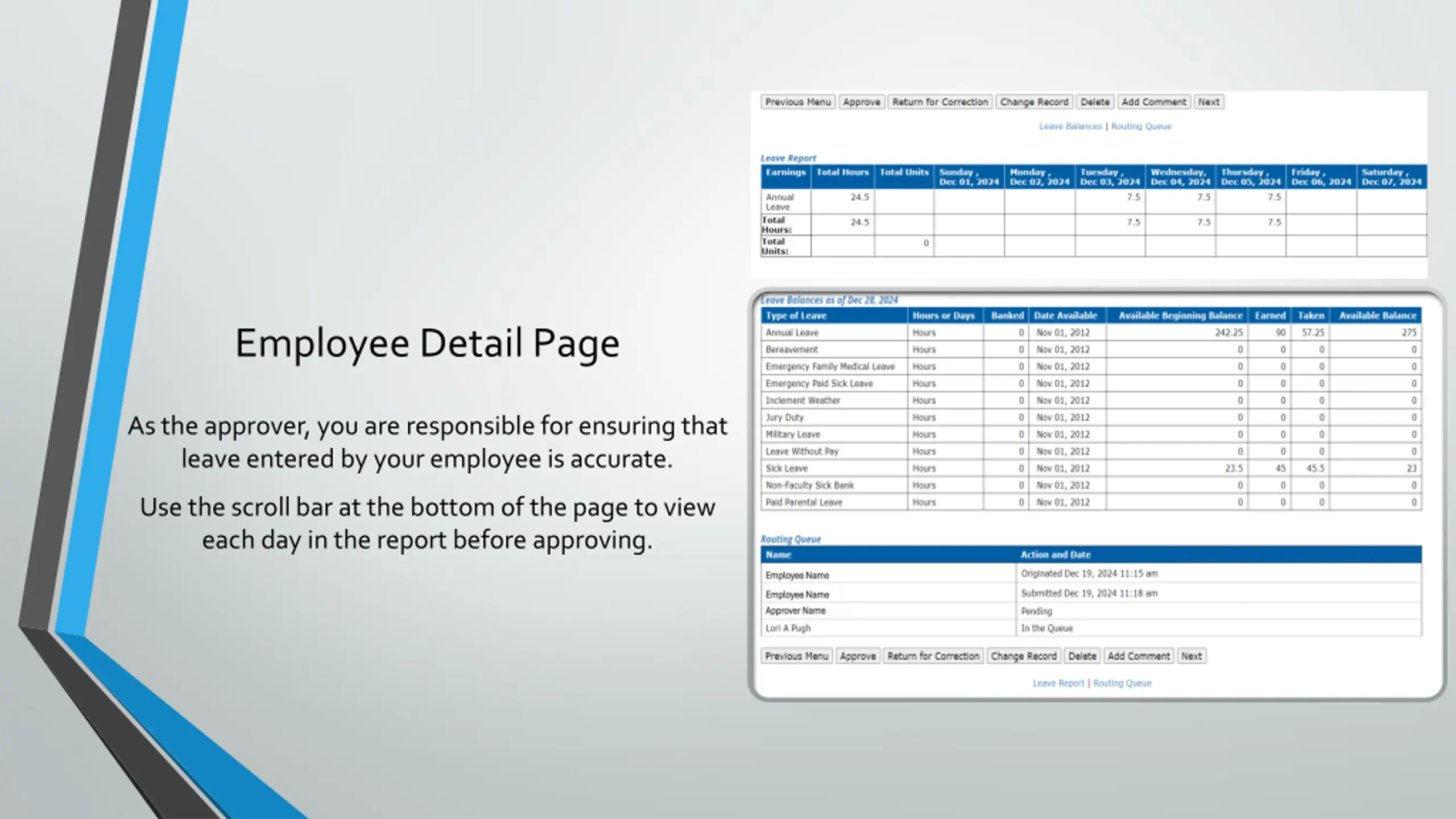Screen dimensions: 1456x819
Task: Select Emergency Family Medical Leave row
Action: [x=1091, y=367]
